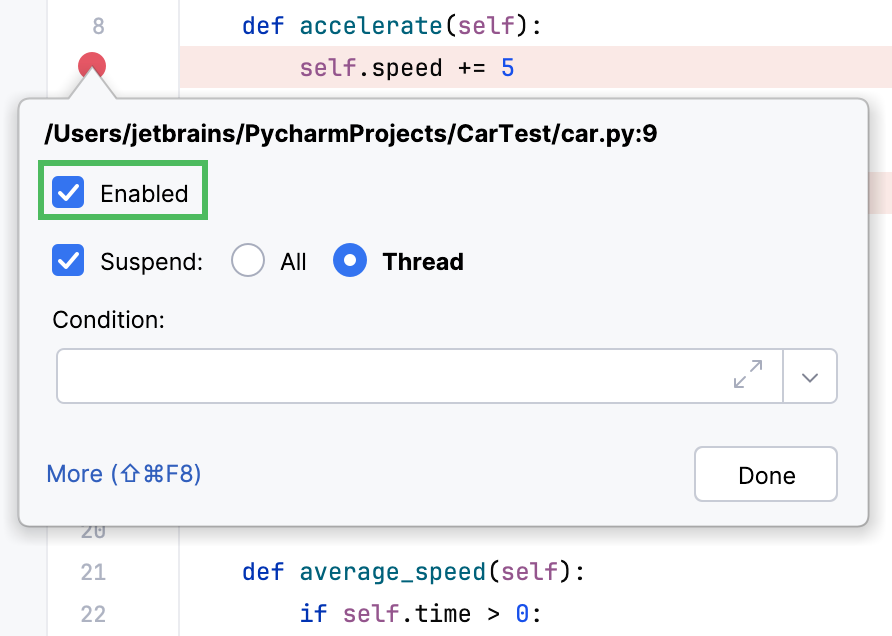Select the Thread suspend policy radio button
The image size is (892, 636).
click(350, 260)
